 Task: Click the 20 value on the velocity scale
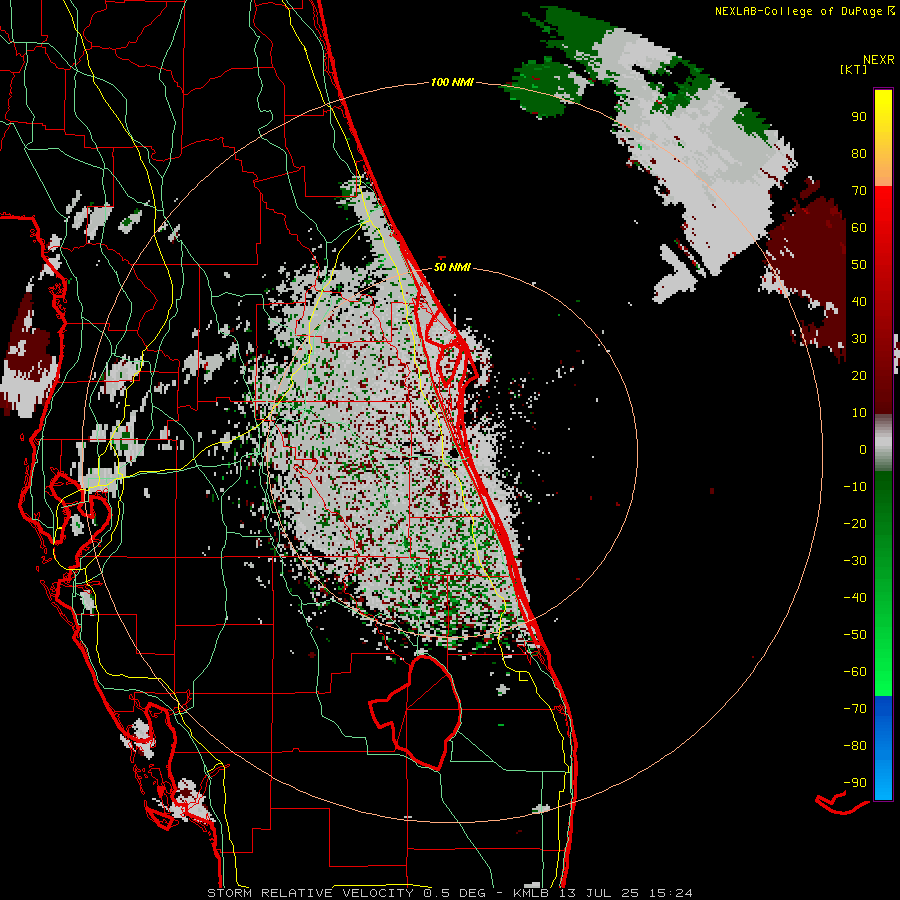(x=859, y=376)
